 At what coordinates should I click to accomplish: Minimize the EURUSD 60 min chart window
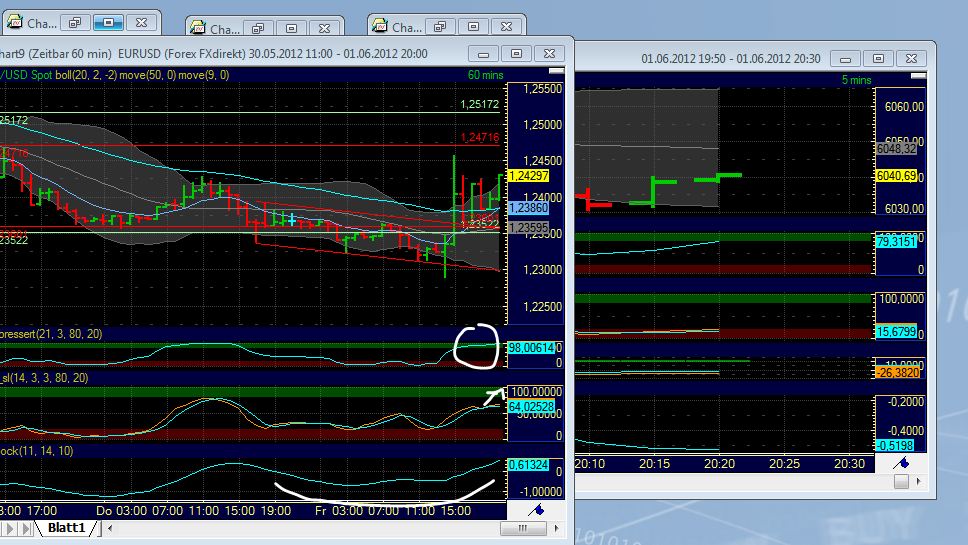pyautogui.click(x=483, y=54)
